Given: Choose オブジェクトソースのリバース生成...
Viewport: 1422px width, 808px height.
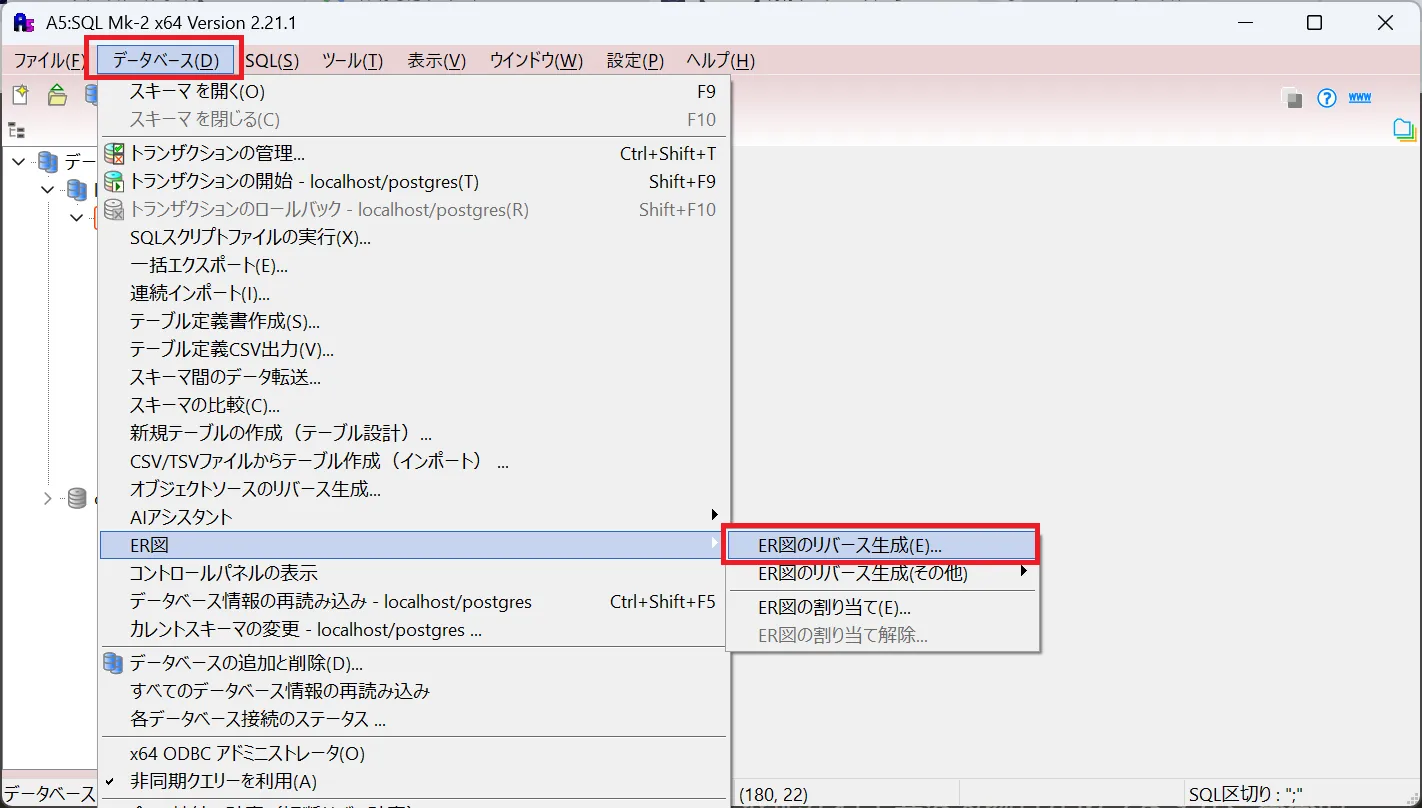Looking at the screenshot, I should [414, 490].
